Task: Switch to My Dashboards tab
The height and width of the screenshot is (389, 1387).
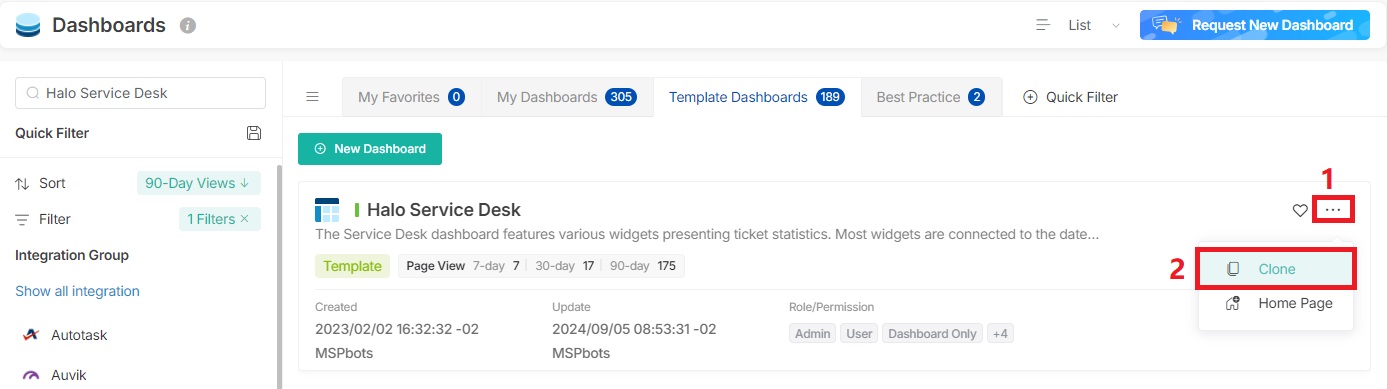Action: [567, 97]
